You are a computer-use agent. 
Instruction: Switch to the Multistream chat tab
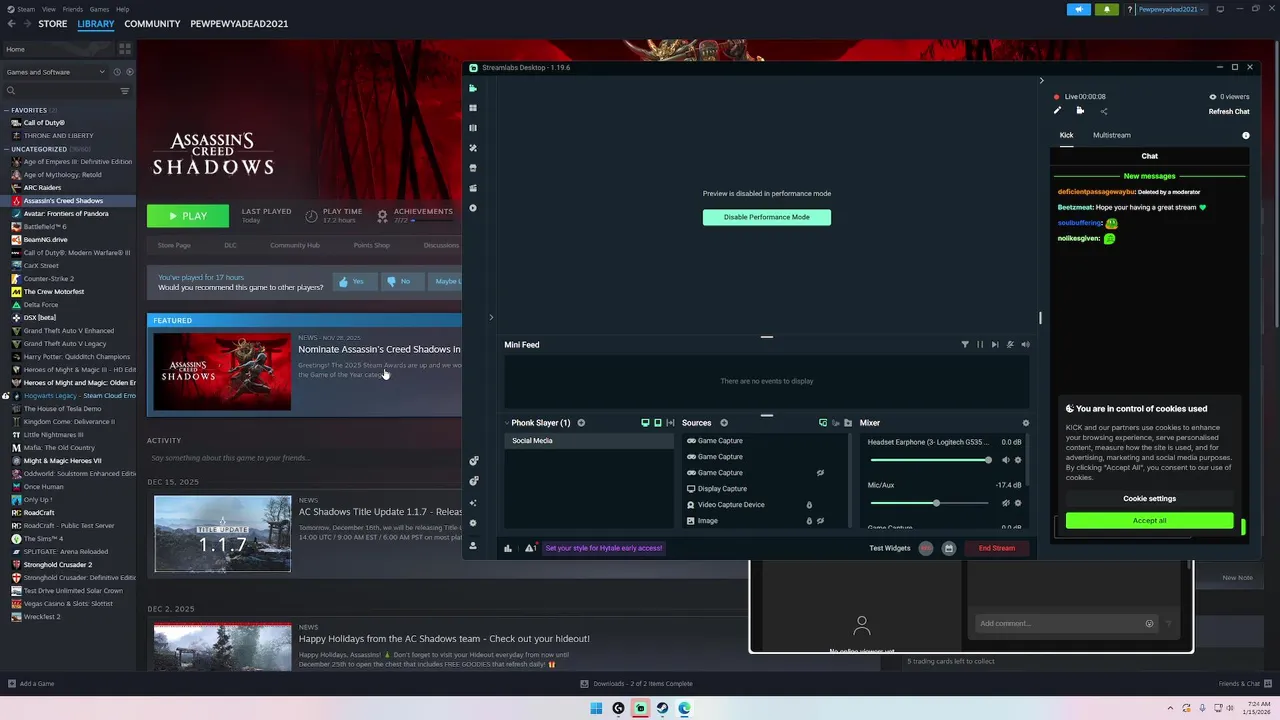[1112, 135]
